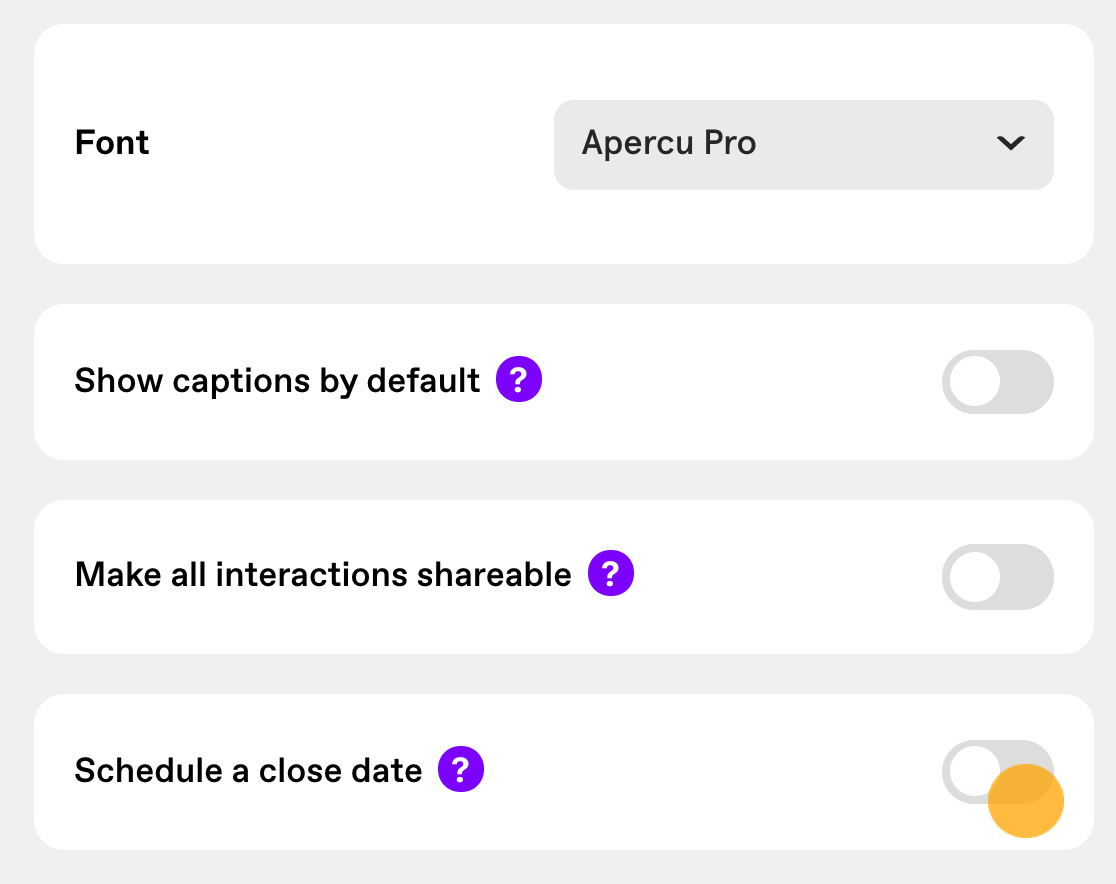Click the Schedule a close date label
The height and width of the screenshot is (884, 1116).
pos(248,771)
